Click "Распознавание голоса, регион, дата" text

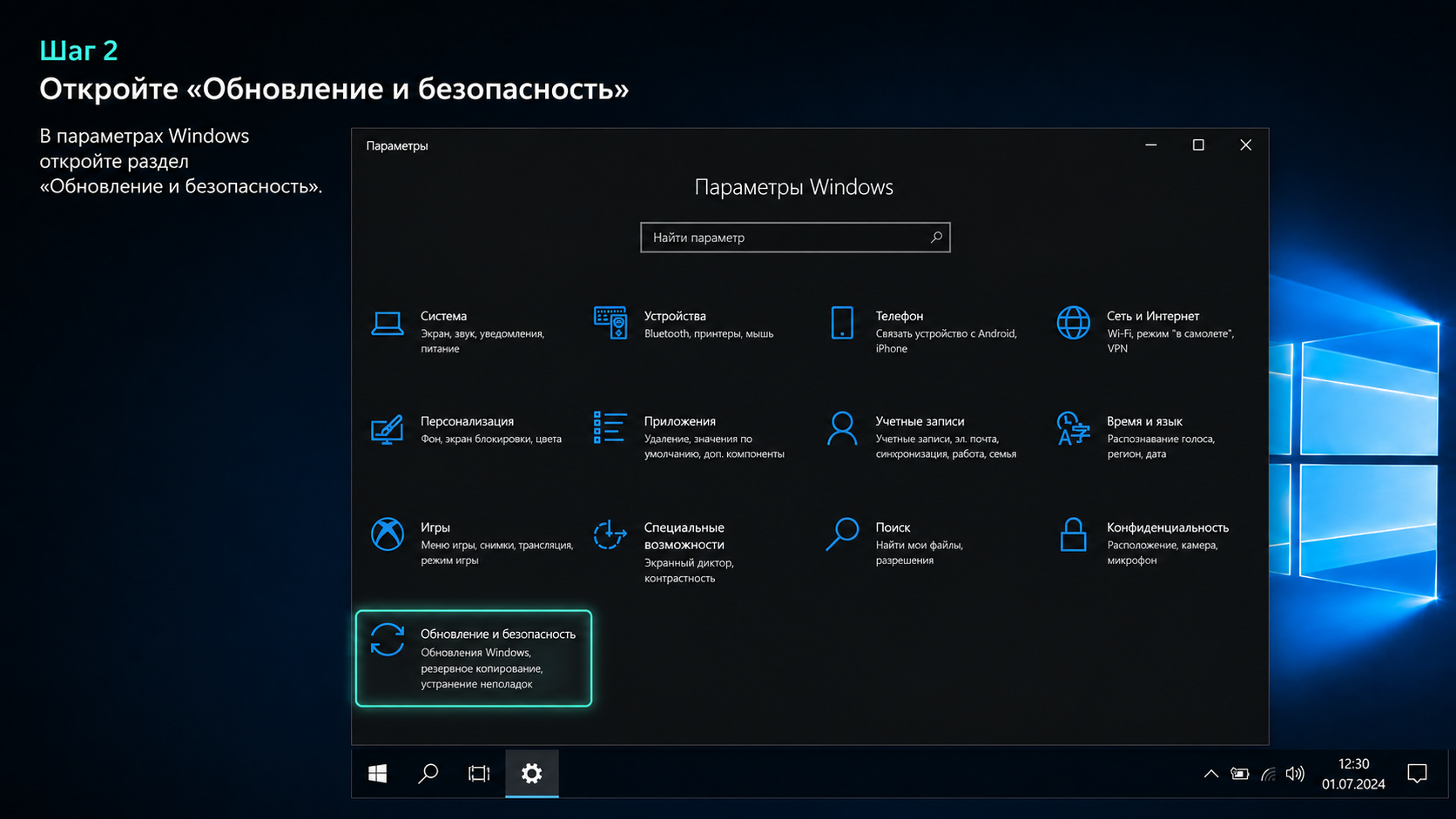pos(1160,446)
